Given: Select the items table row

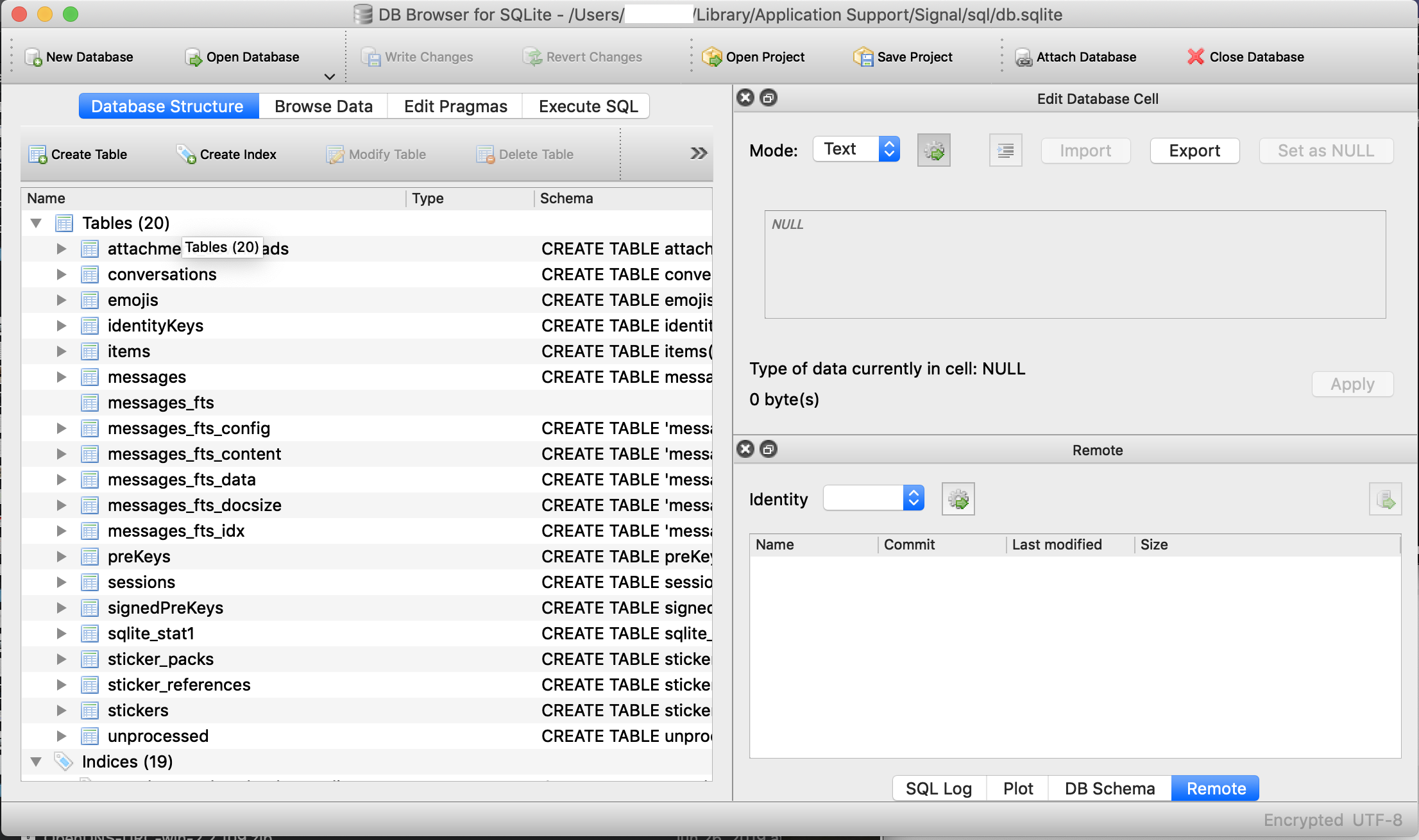Looking at the screenshot, I should (x=367, y=351).
